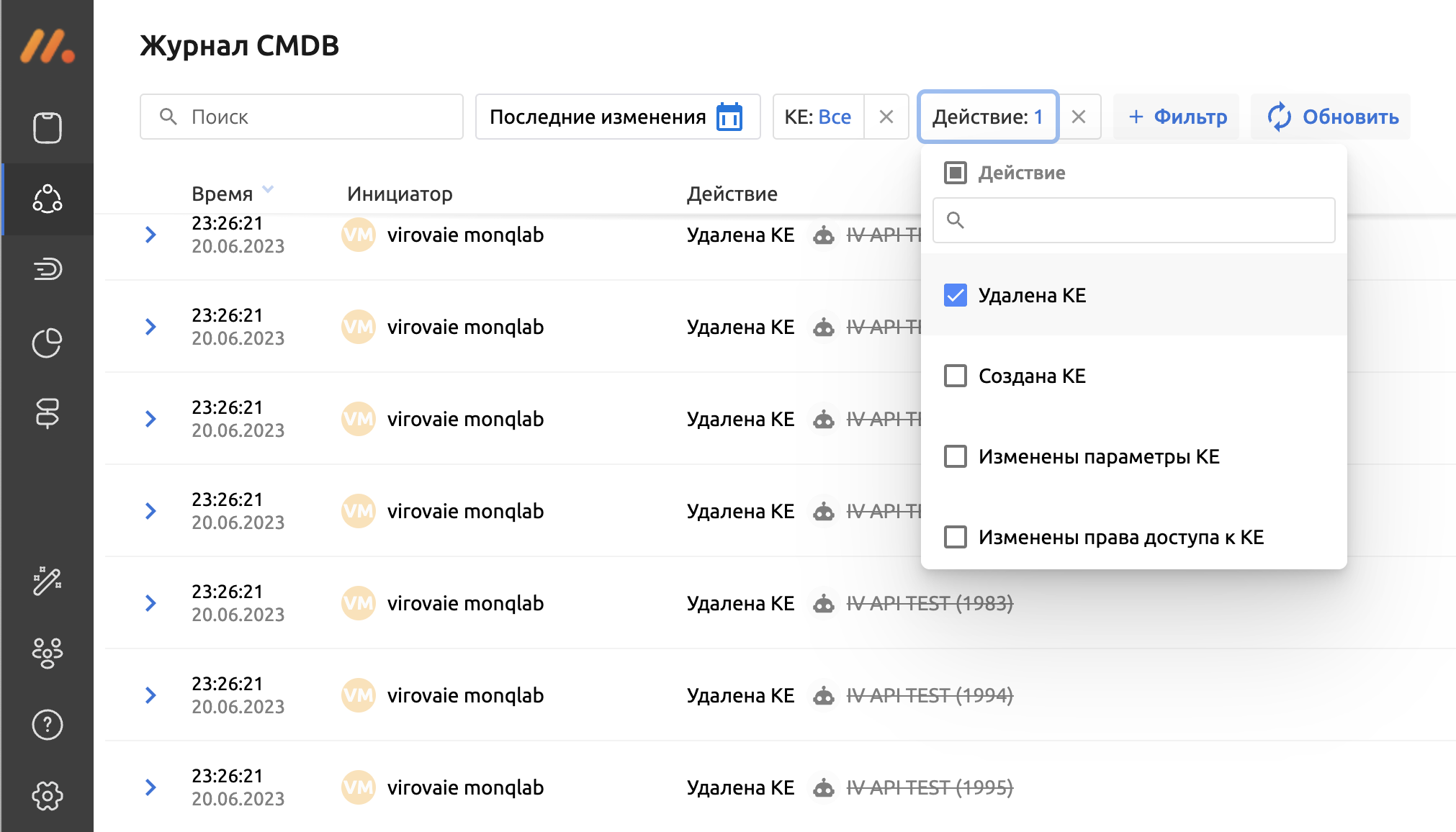Click the Действие column header
Image resolution: width=1456 pixels, height=832 pixels.
(x=732, y=194)
